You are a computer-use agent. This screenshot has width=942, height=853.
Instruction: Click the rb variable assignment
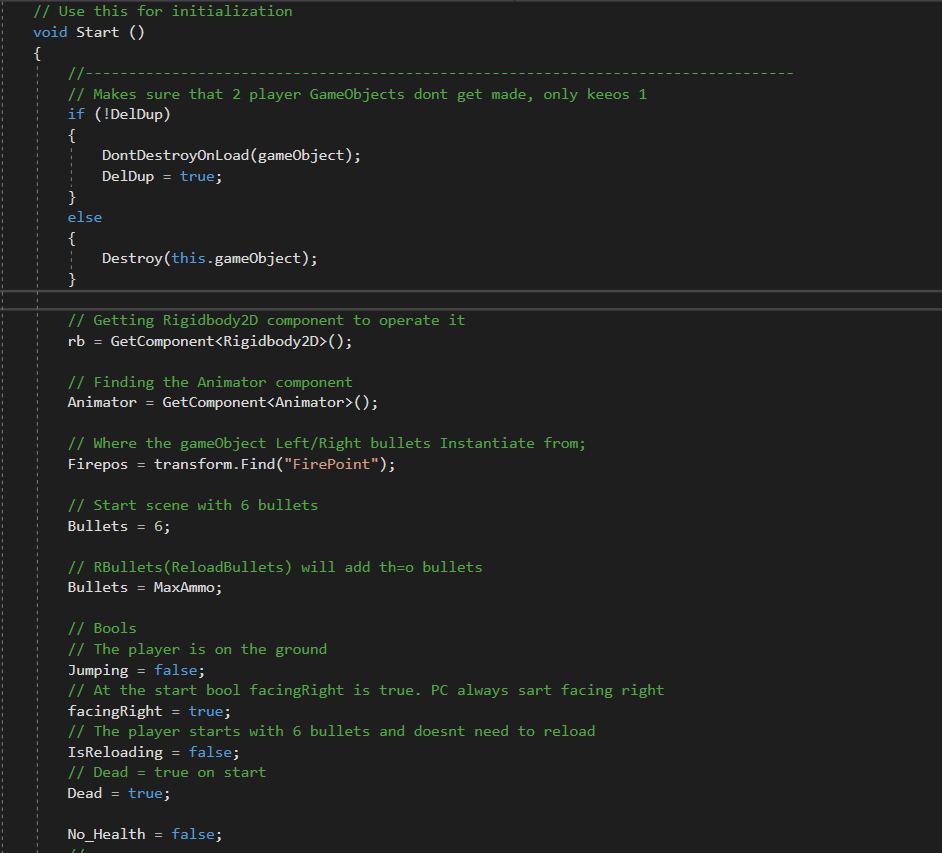click(x=76, y=341)
